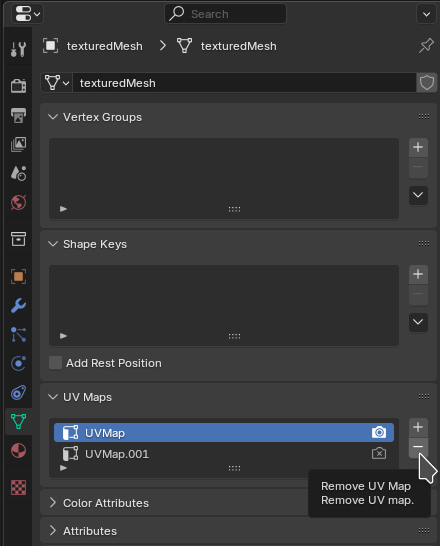Click the properties Search field
This screenshot has width=440, height=546.
(225, 14)
